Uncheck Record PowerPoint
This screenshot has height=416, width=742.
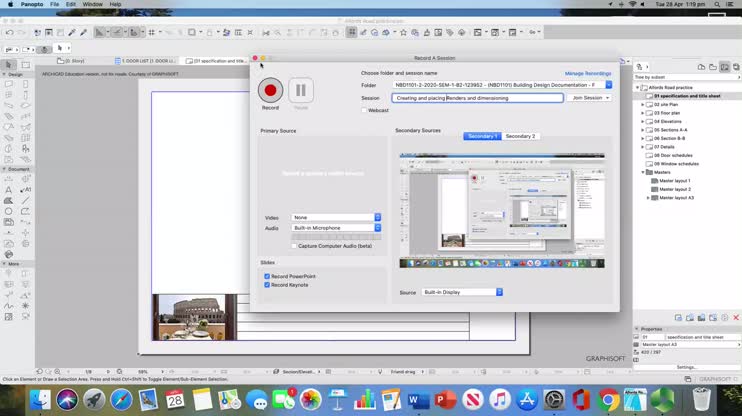click(267, 276)
